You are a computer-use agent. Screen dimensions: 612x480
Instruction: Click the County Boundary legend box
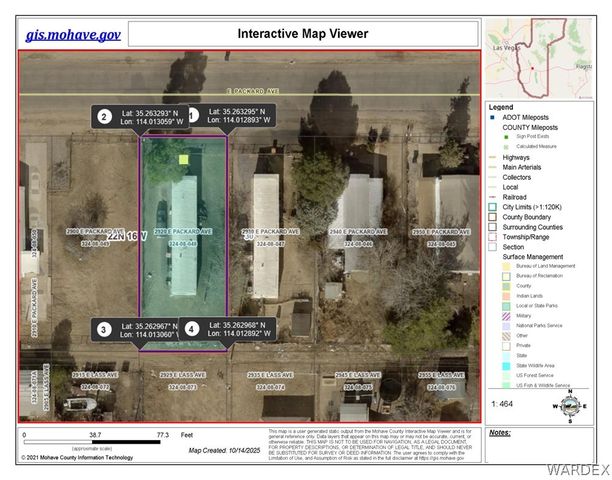493,217
